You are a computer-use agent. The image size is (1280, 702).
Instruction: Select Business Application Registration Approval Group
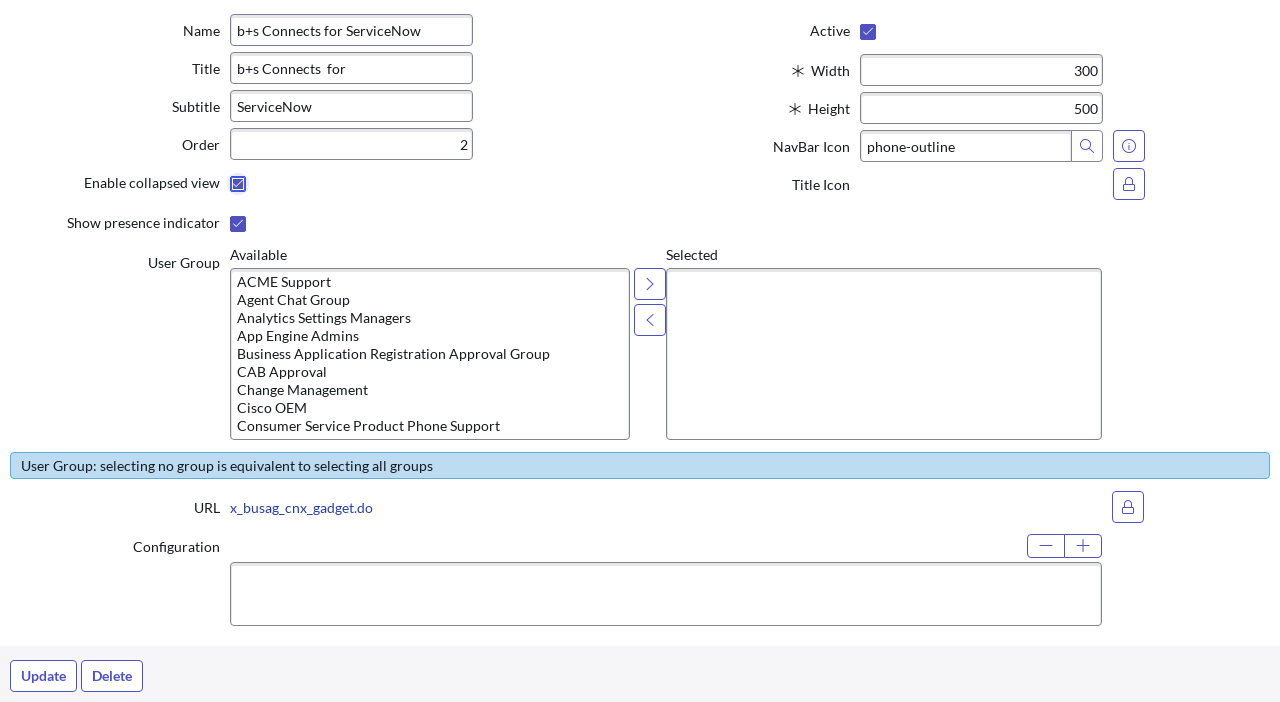[x=430, y=354]
